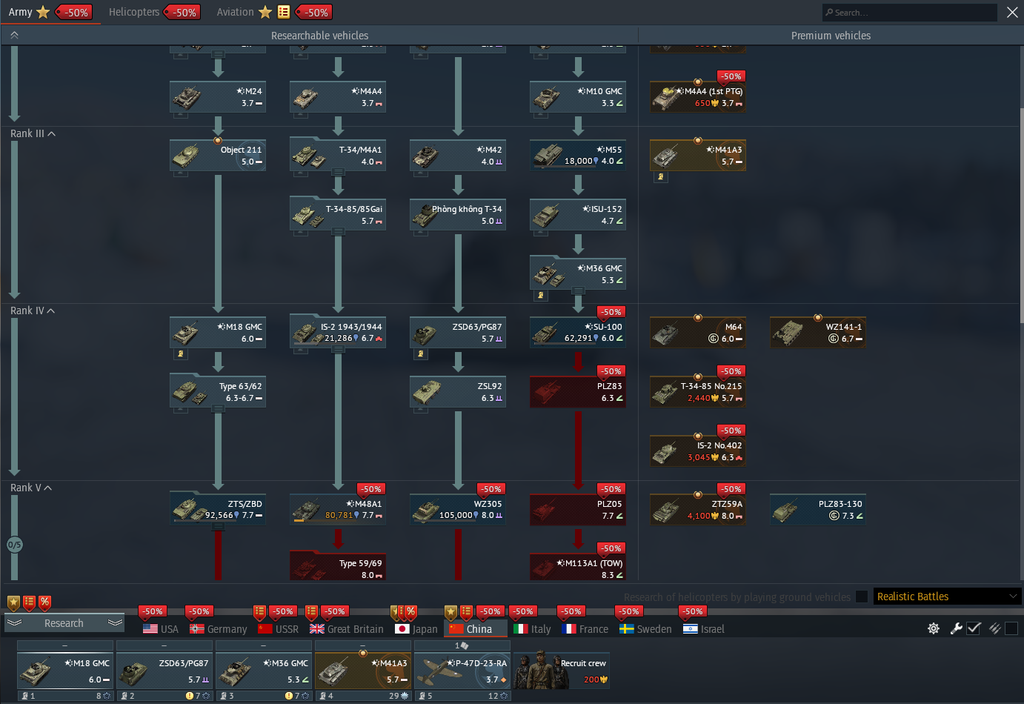Select the M18 GMC in research tree
Screen dimensions: 1024x704
(217, 332)
